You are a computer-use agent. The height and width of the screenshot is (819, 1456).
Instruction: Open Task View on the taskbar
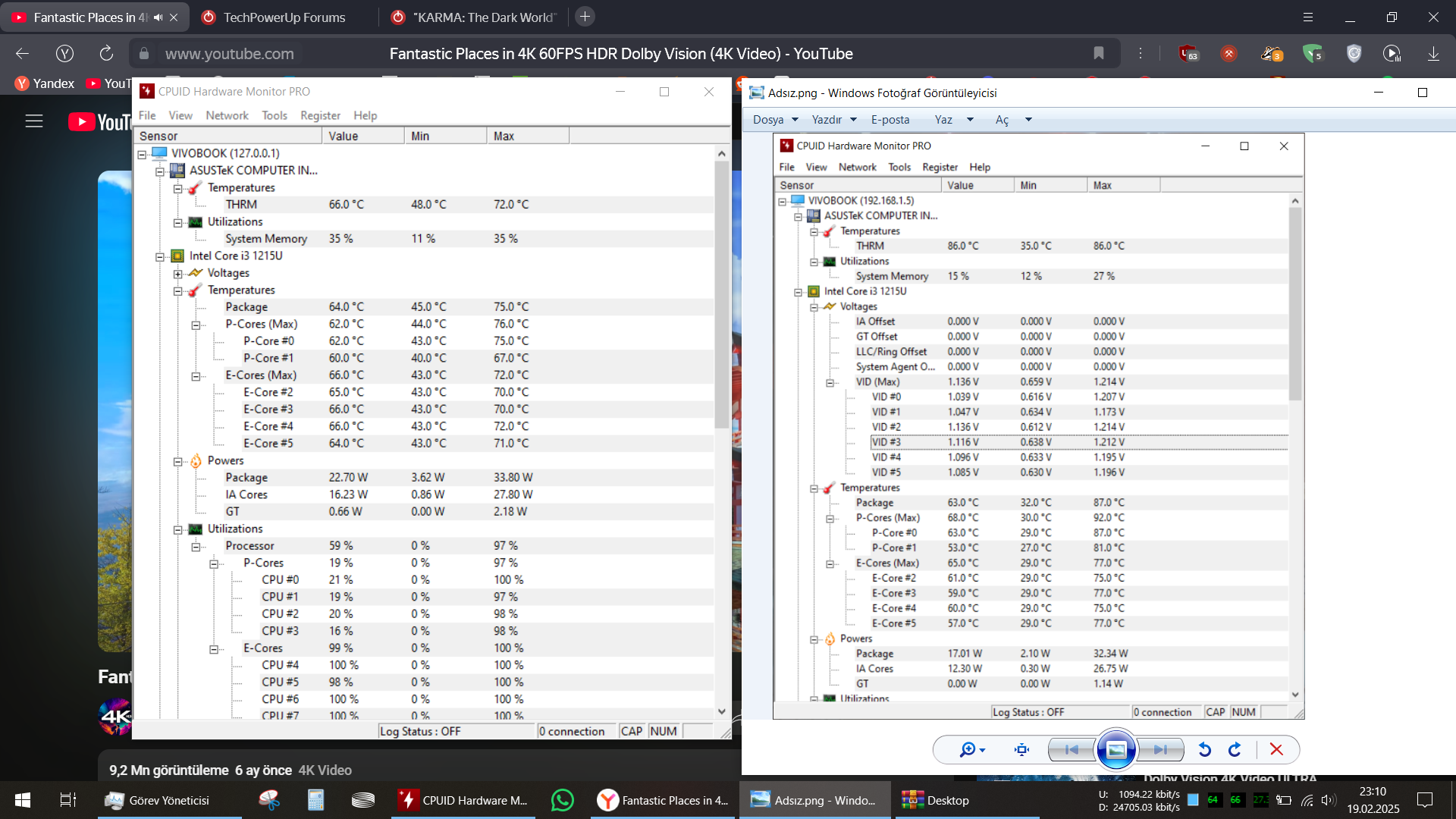(x=68, y=800)
